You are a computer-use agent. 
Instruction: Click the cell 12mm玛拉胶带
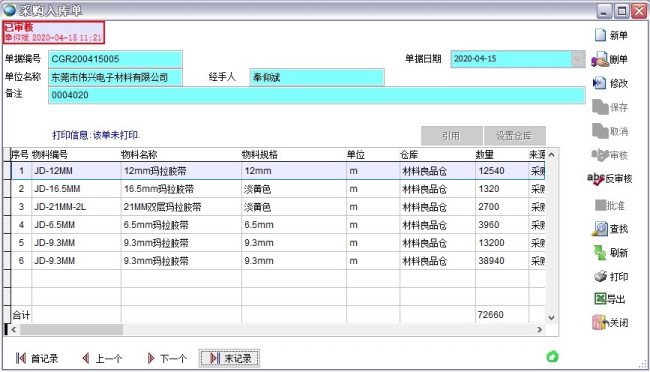coord(181,171)
